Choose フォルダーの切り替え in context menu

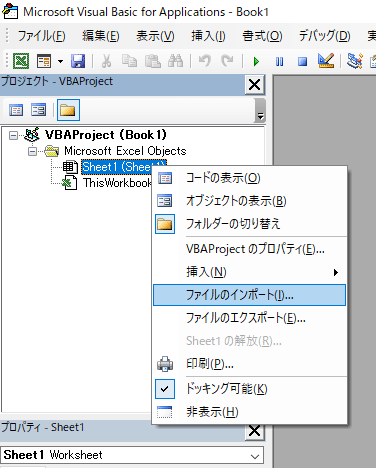point(249,224)
